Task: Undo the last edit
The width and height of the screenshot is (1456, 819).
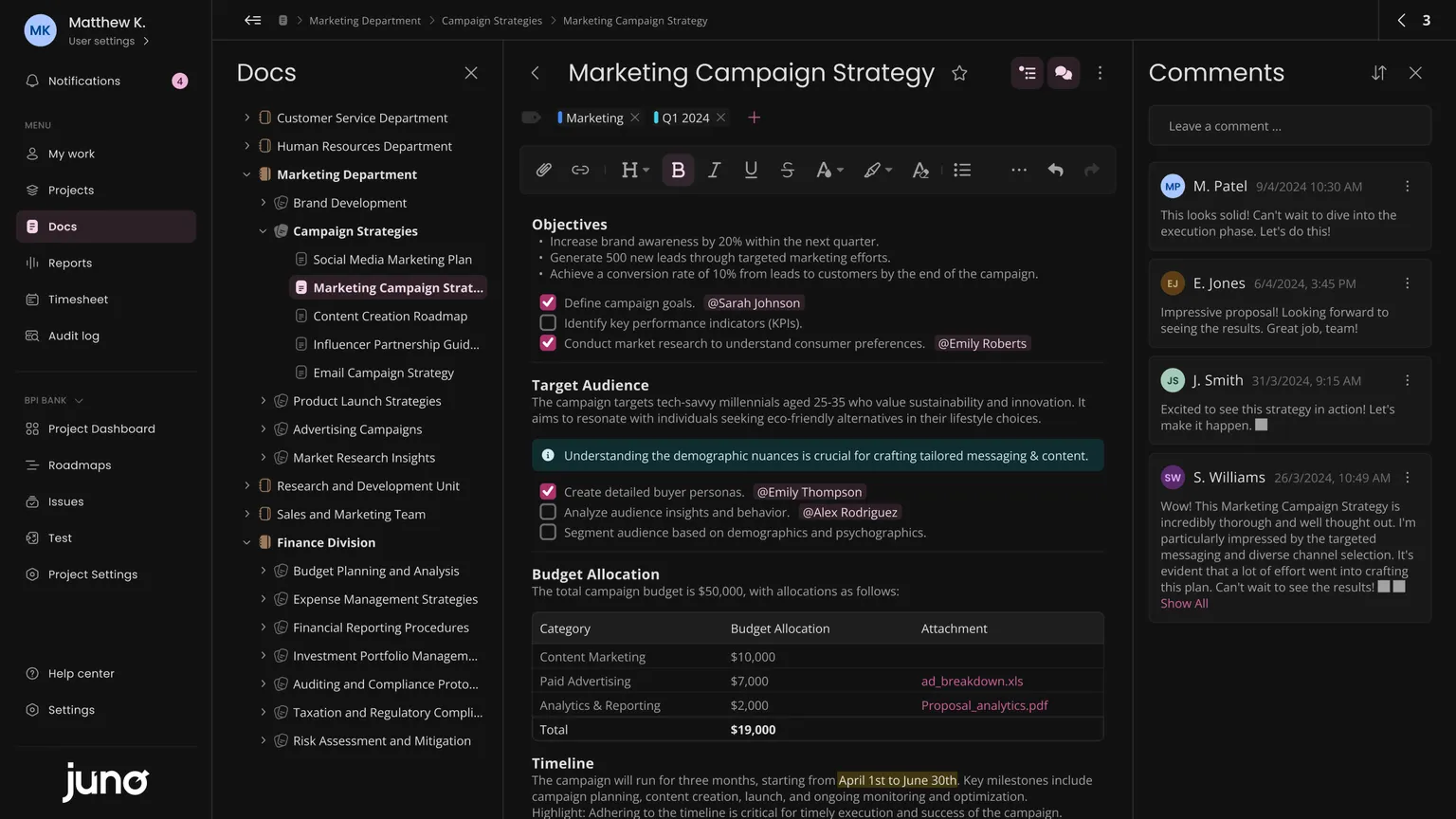Action: [x=1055, y=170]
